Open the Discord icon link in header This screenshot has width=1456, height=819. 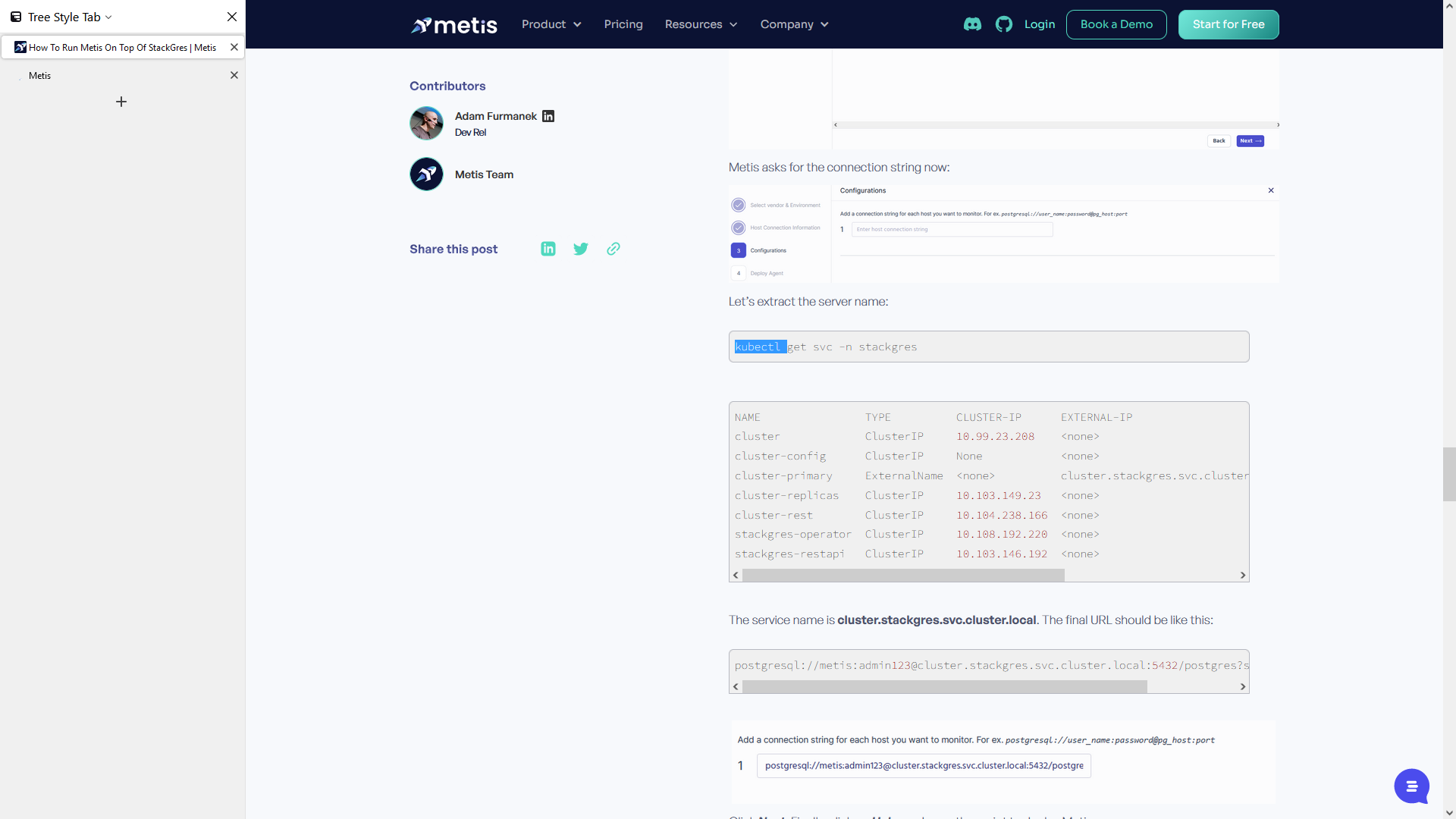[972, 24]
